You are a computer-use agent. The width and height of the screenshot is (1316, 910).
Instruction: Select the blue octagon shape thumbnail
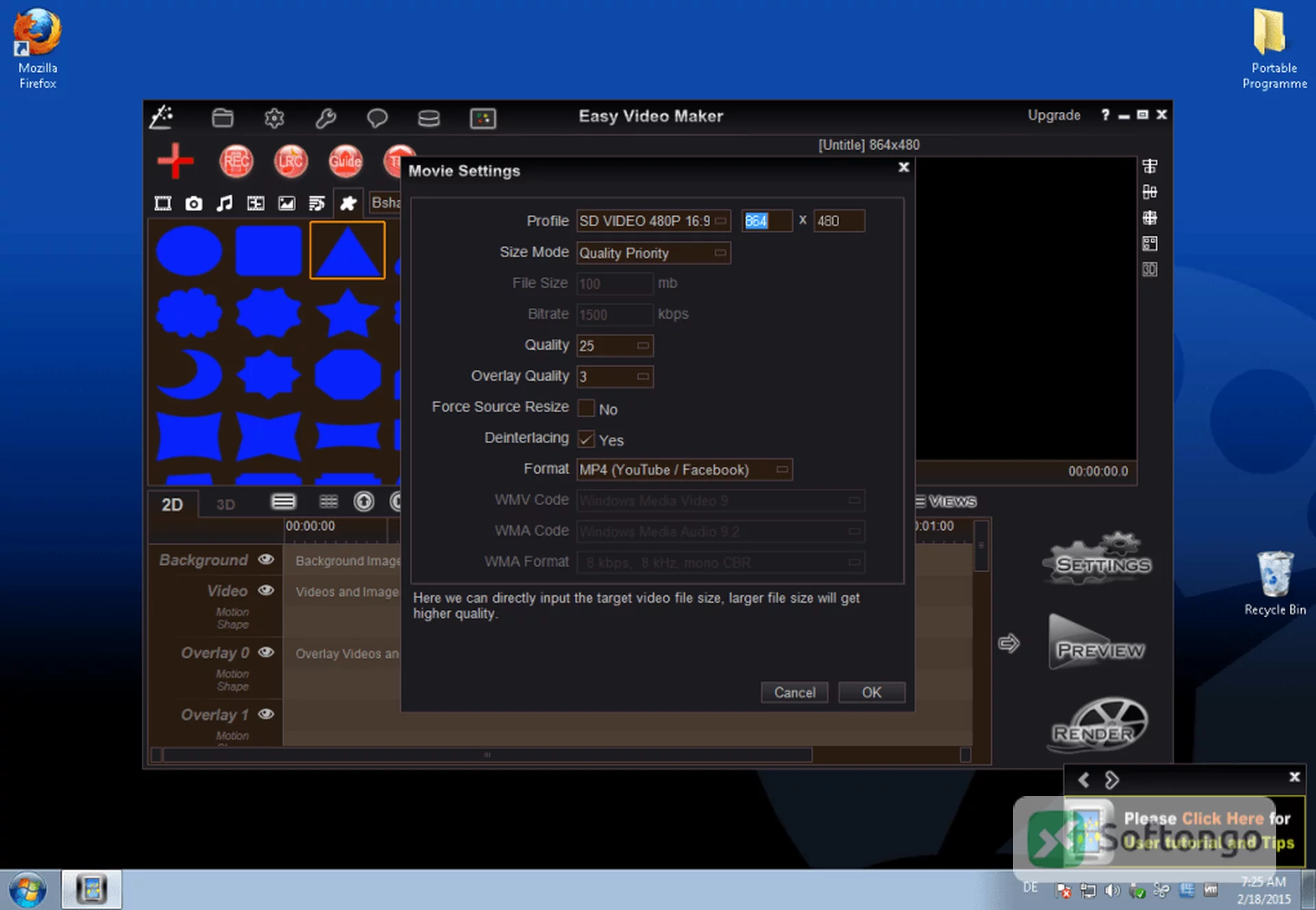[348, 374]
